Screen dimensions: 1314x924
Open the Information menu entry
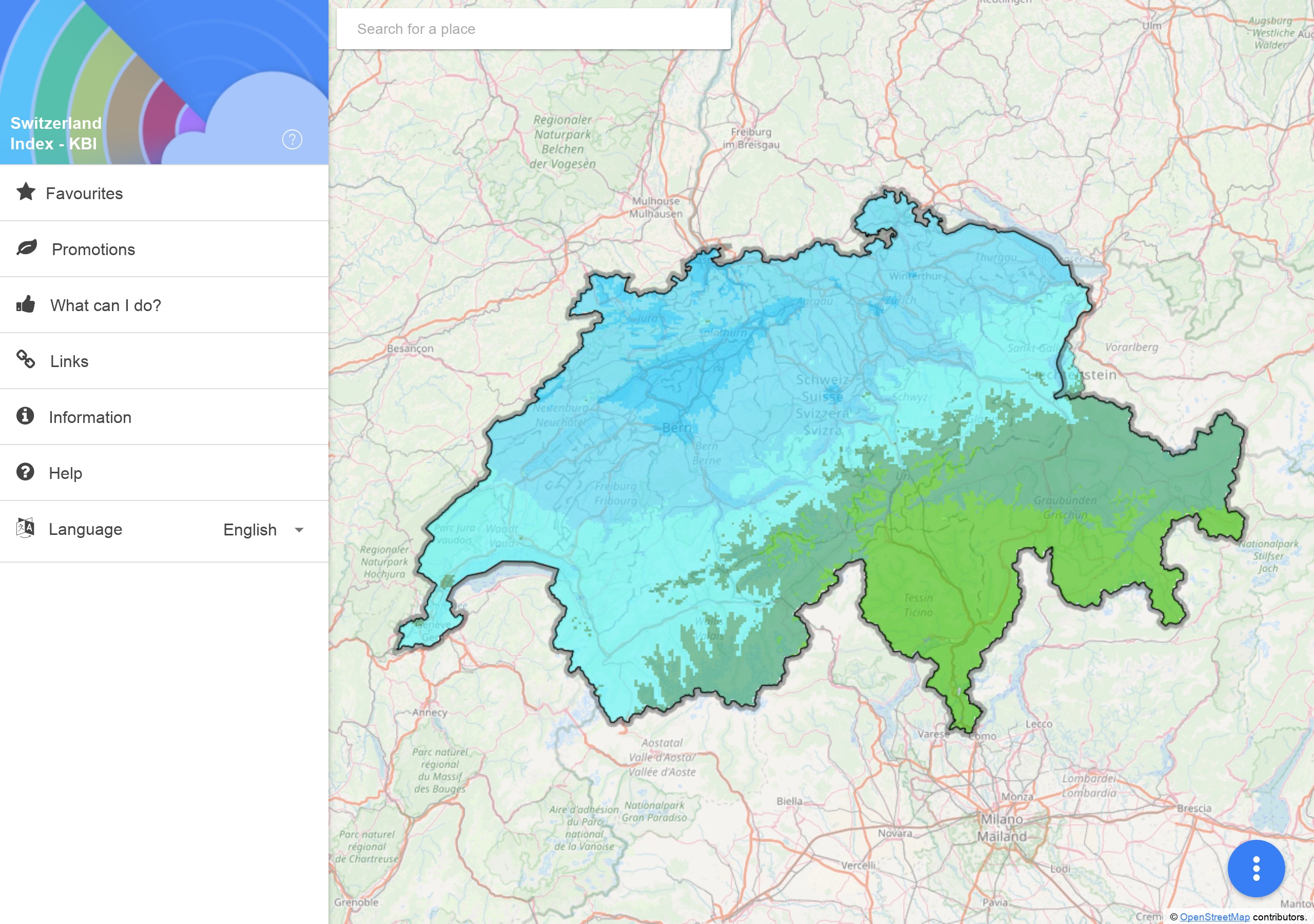90,417
